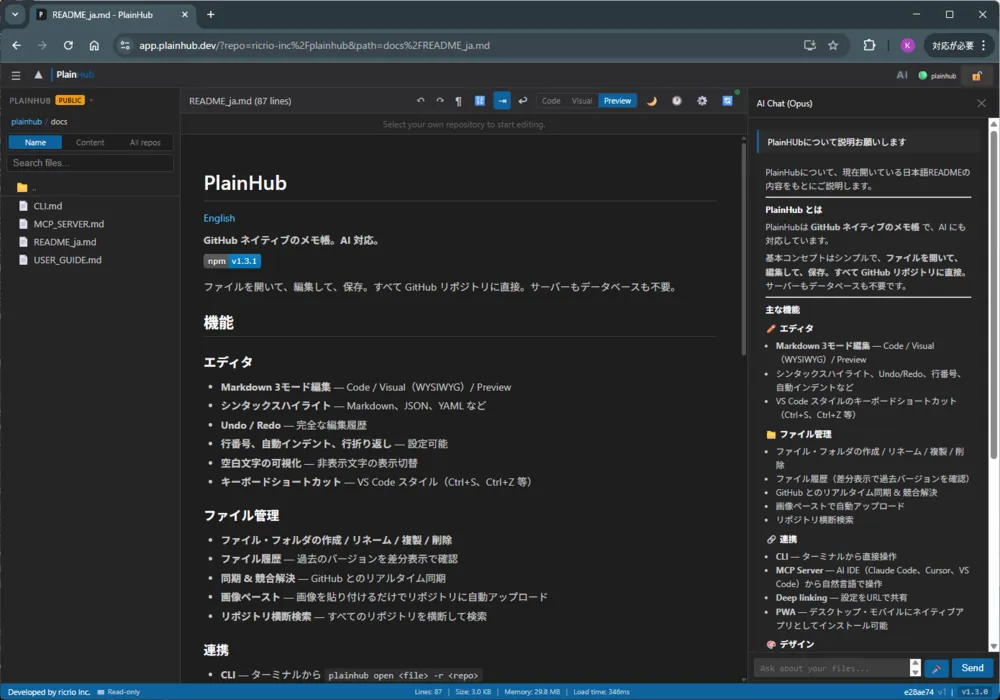Click the Read-only status indicator
Viewport: 1000px width, 700px height.
click(x=119, y=692)
